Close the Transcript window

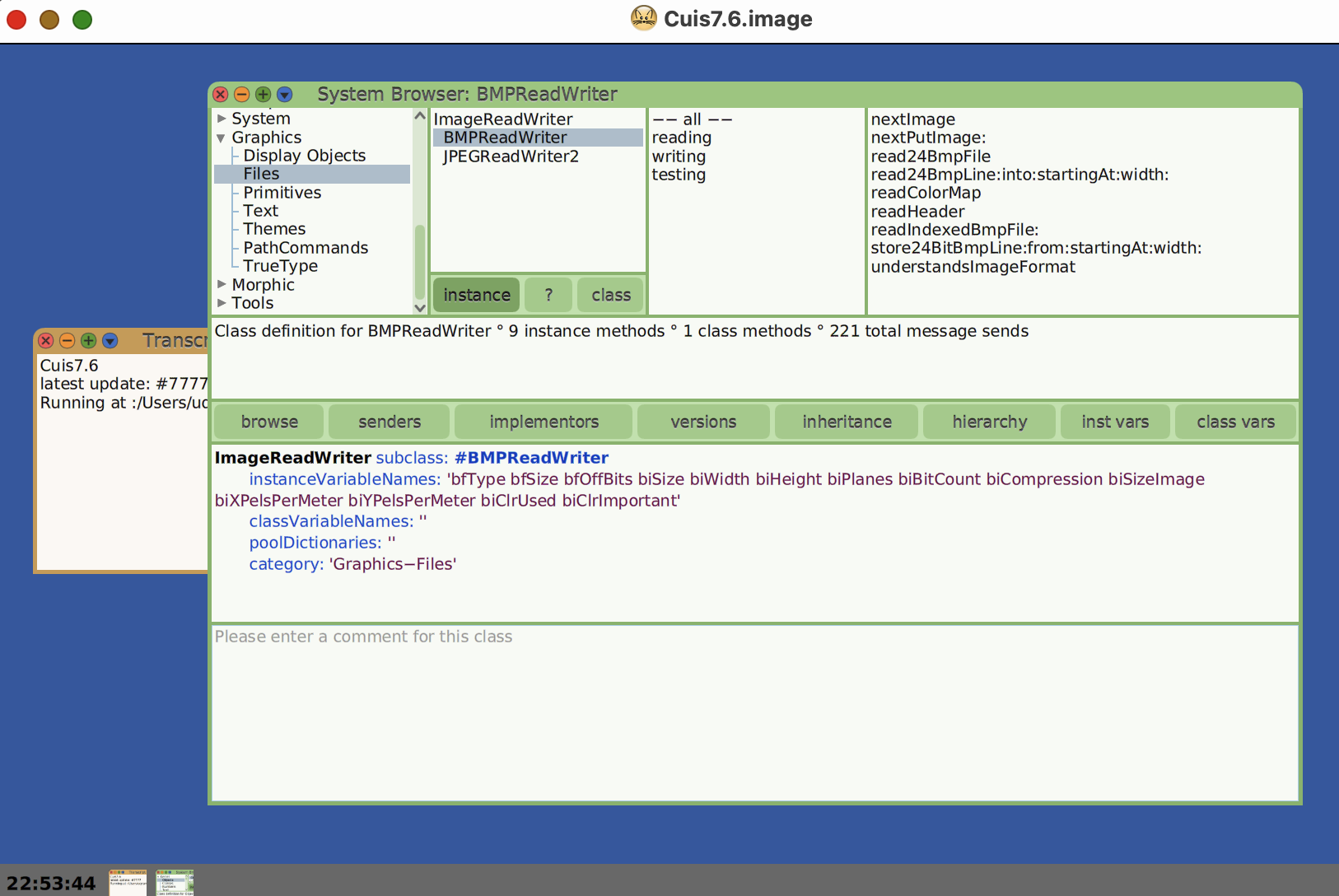[46, 340]
